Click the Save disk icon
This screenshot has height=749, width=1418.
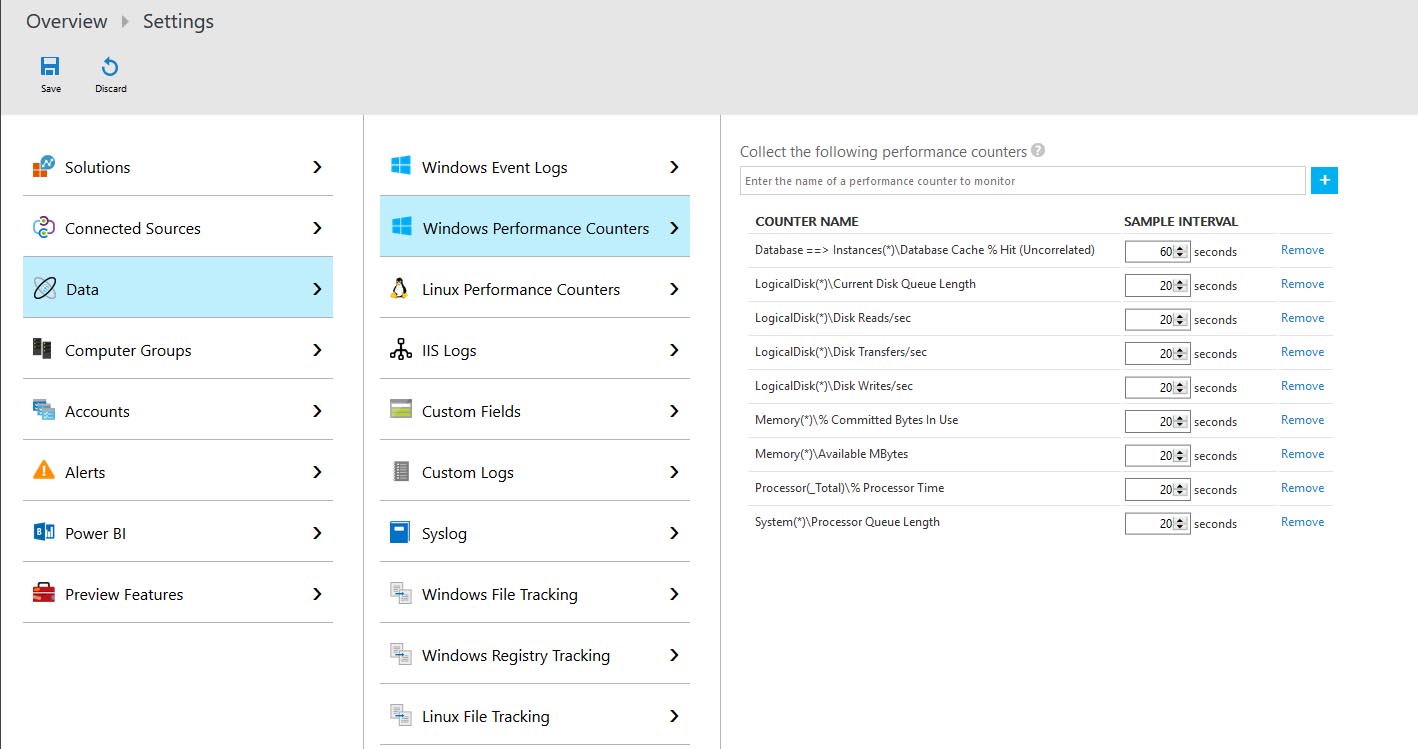pyautogui.click(x=50, y=67)
